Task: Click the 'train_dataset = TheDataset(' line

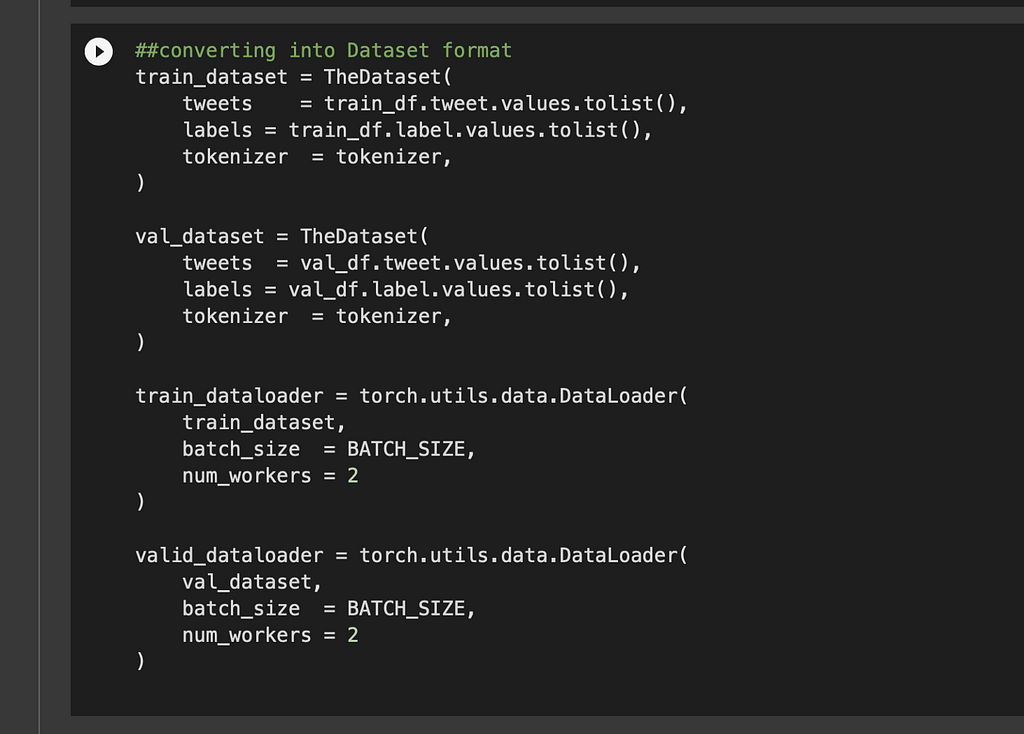Action: 293,77
